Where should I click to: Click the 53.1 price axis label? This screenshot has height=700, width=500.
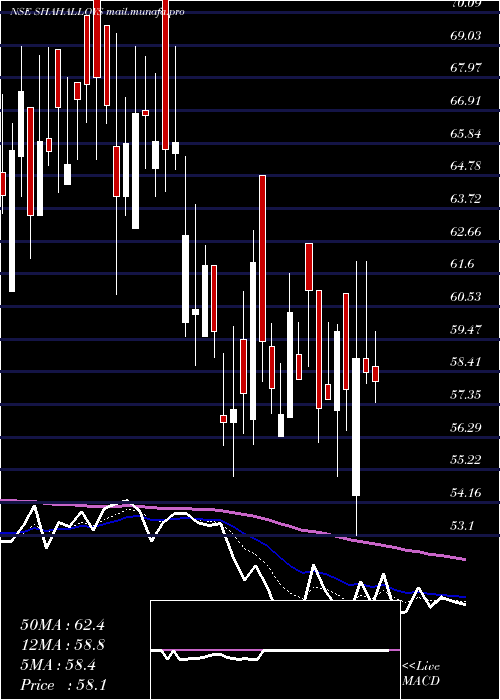point(462,525)
